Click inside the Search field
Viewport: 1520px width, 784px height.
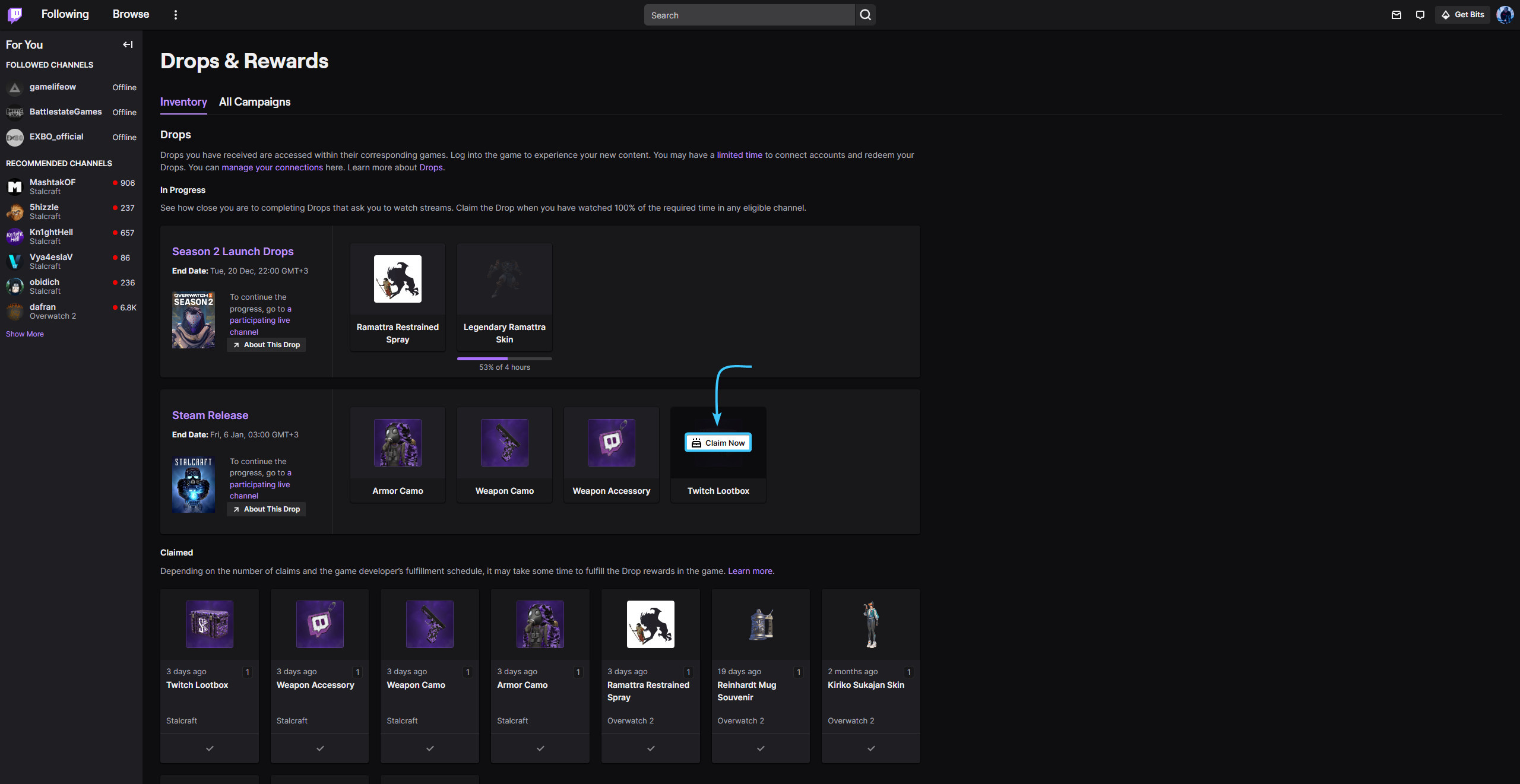(x=749, y=15)
